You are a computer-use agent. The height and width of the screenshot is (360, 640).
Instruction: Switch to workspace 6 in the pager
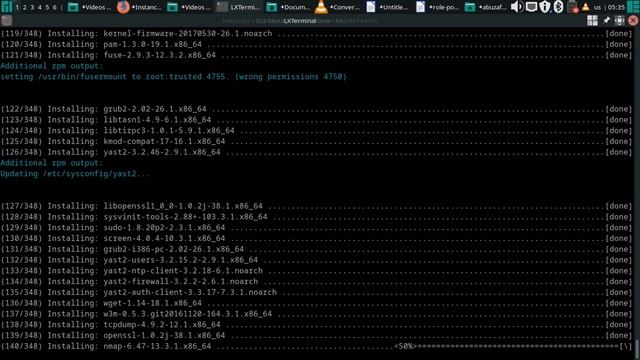pyautogui.click(x=54, y=7)
